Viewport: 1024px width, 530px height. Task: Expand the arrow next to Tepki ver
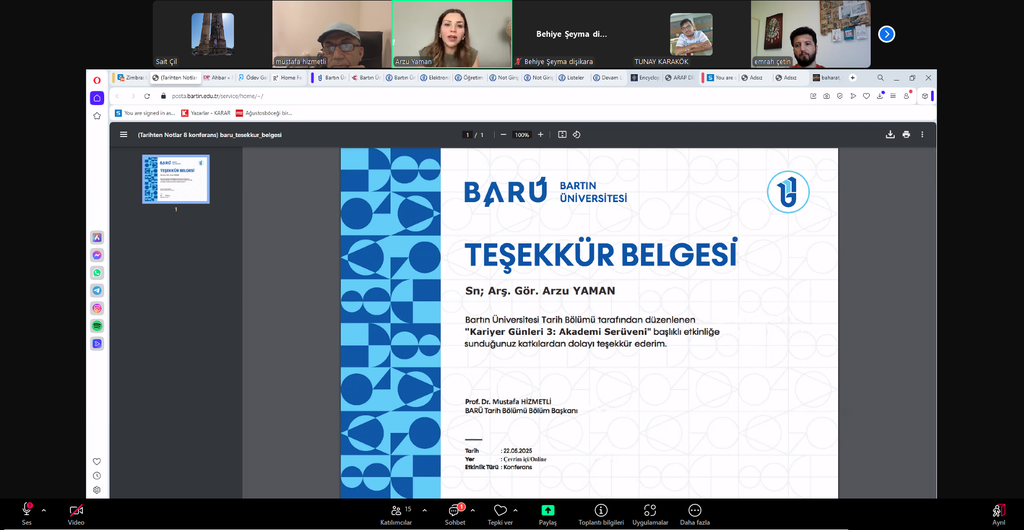515,510
